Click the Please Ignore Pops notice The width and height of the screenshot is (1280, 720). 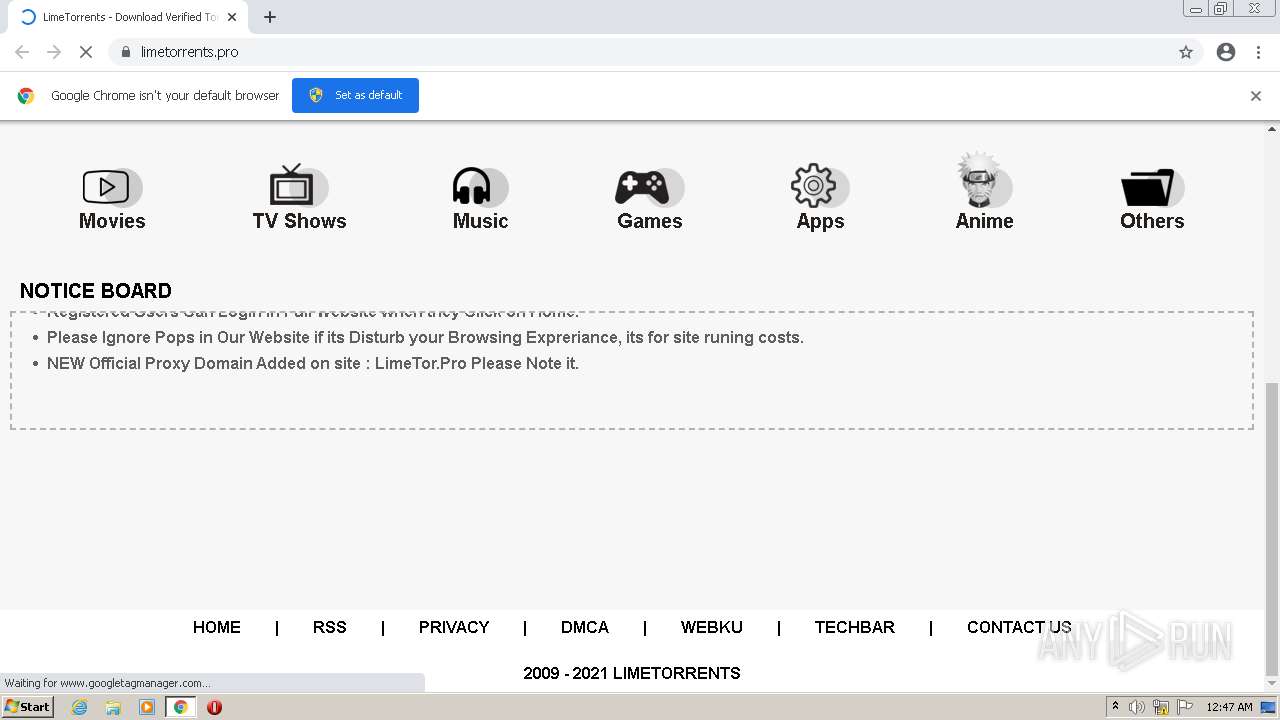click(x=425, y=337)
